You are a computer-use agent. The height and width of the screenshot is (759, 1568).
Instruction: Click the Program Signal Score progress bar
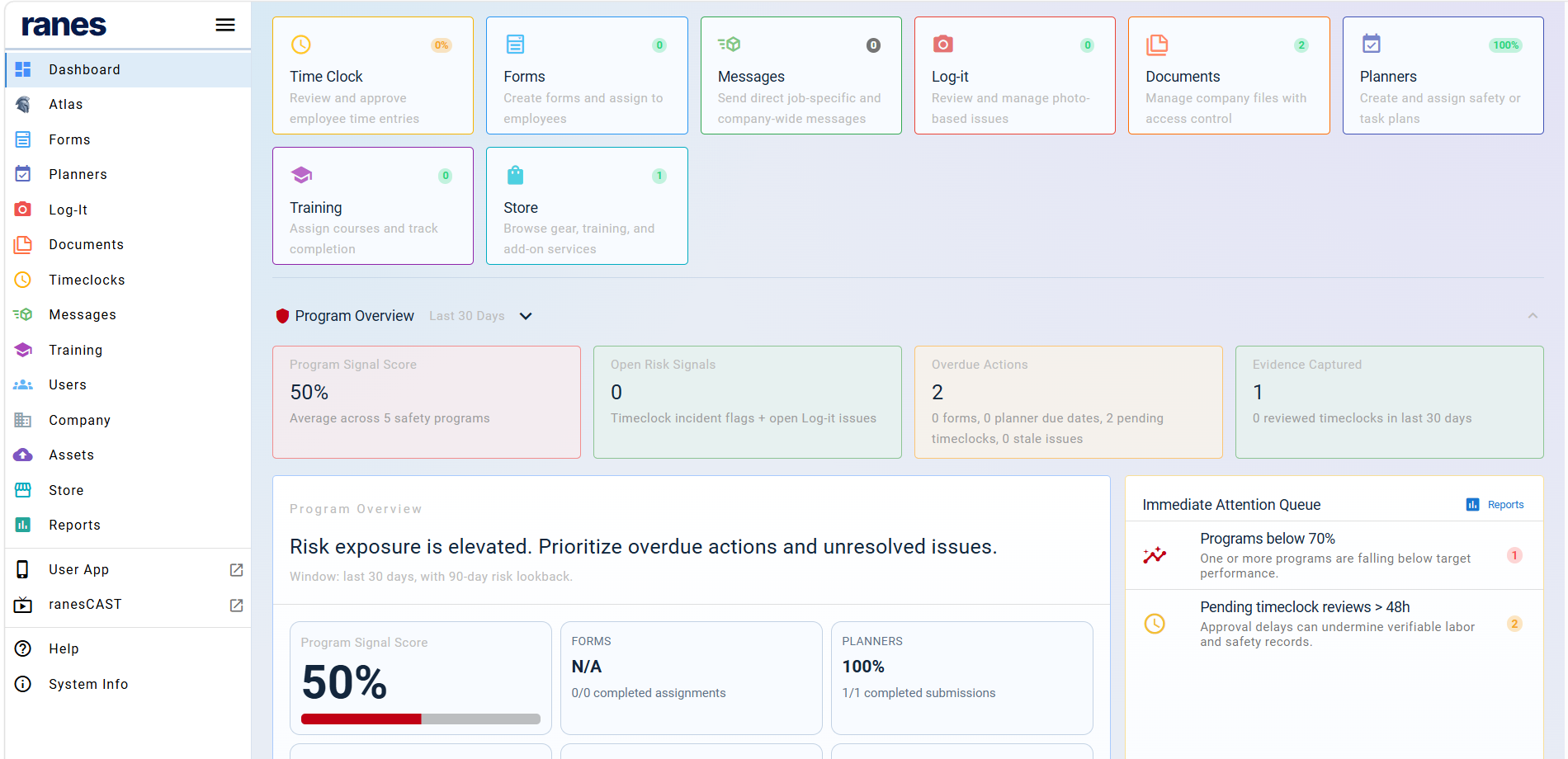[421, 719]
